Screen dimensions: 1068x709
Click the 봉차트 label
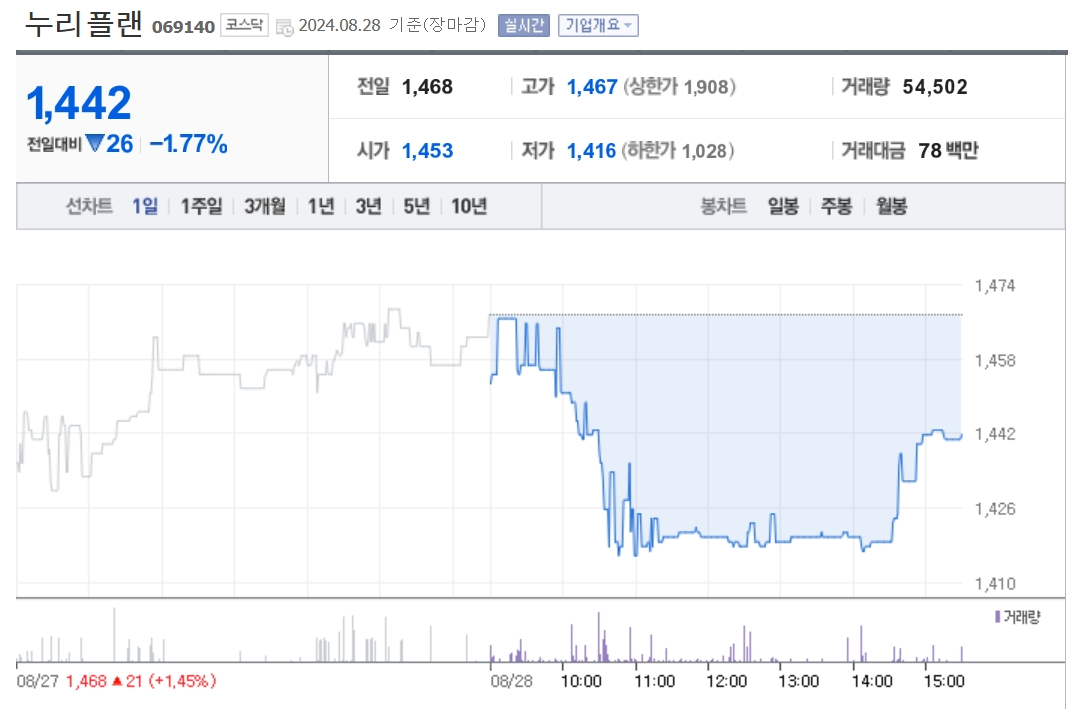(x=723, y=206)
